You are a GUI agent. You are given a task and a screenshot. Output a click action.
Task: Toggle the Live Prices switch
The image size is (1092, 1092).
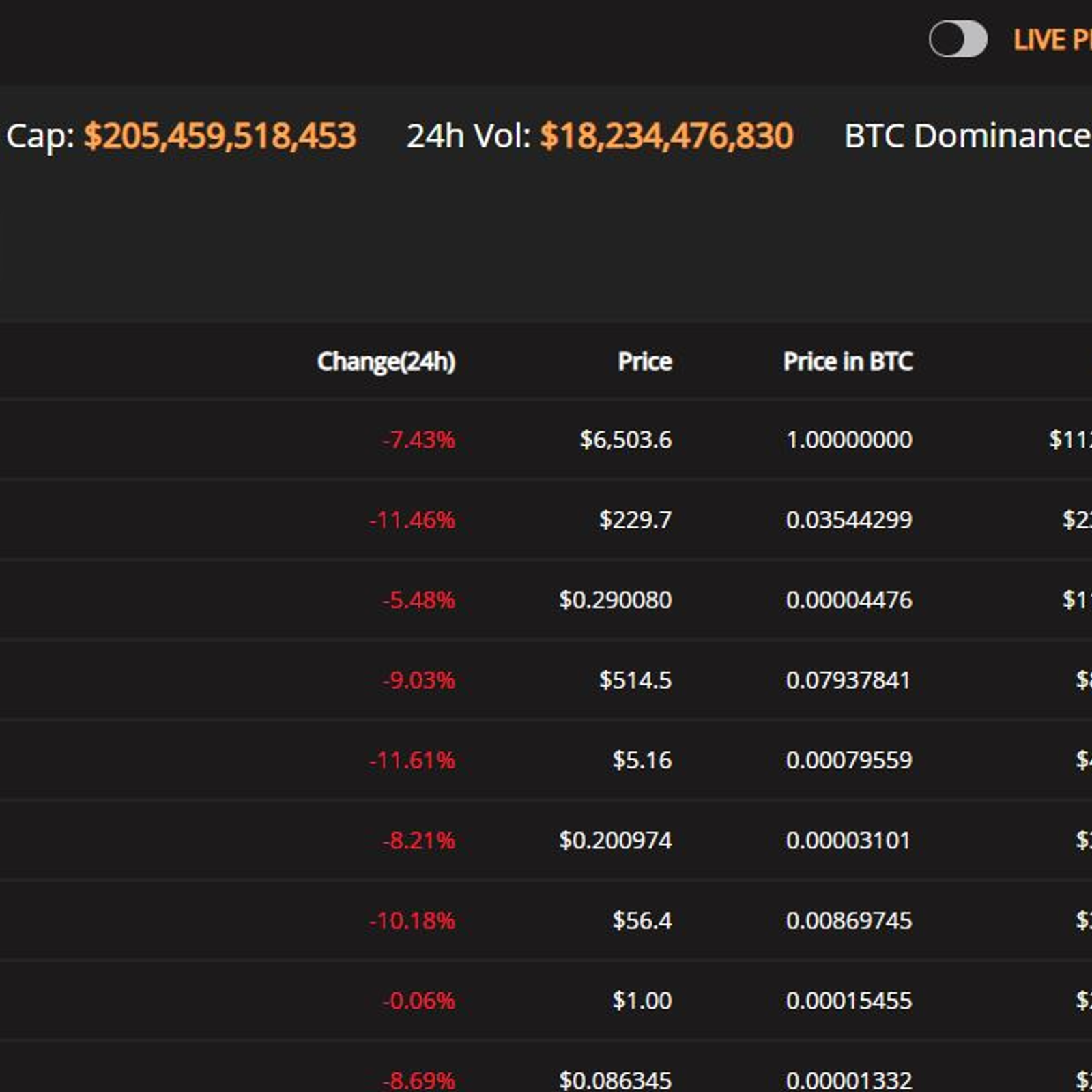pos(958,39)
